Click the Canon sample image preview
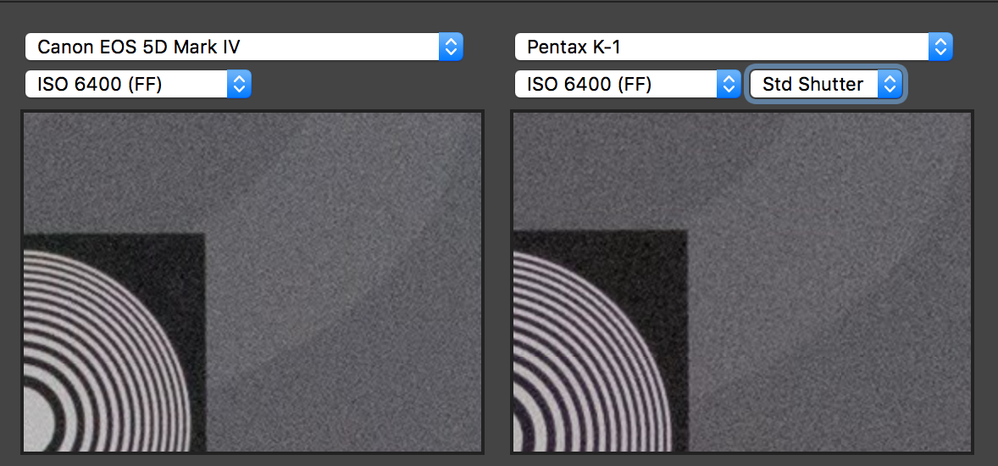This screenshot has width=998, height=466. [x=252, y=281]
